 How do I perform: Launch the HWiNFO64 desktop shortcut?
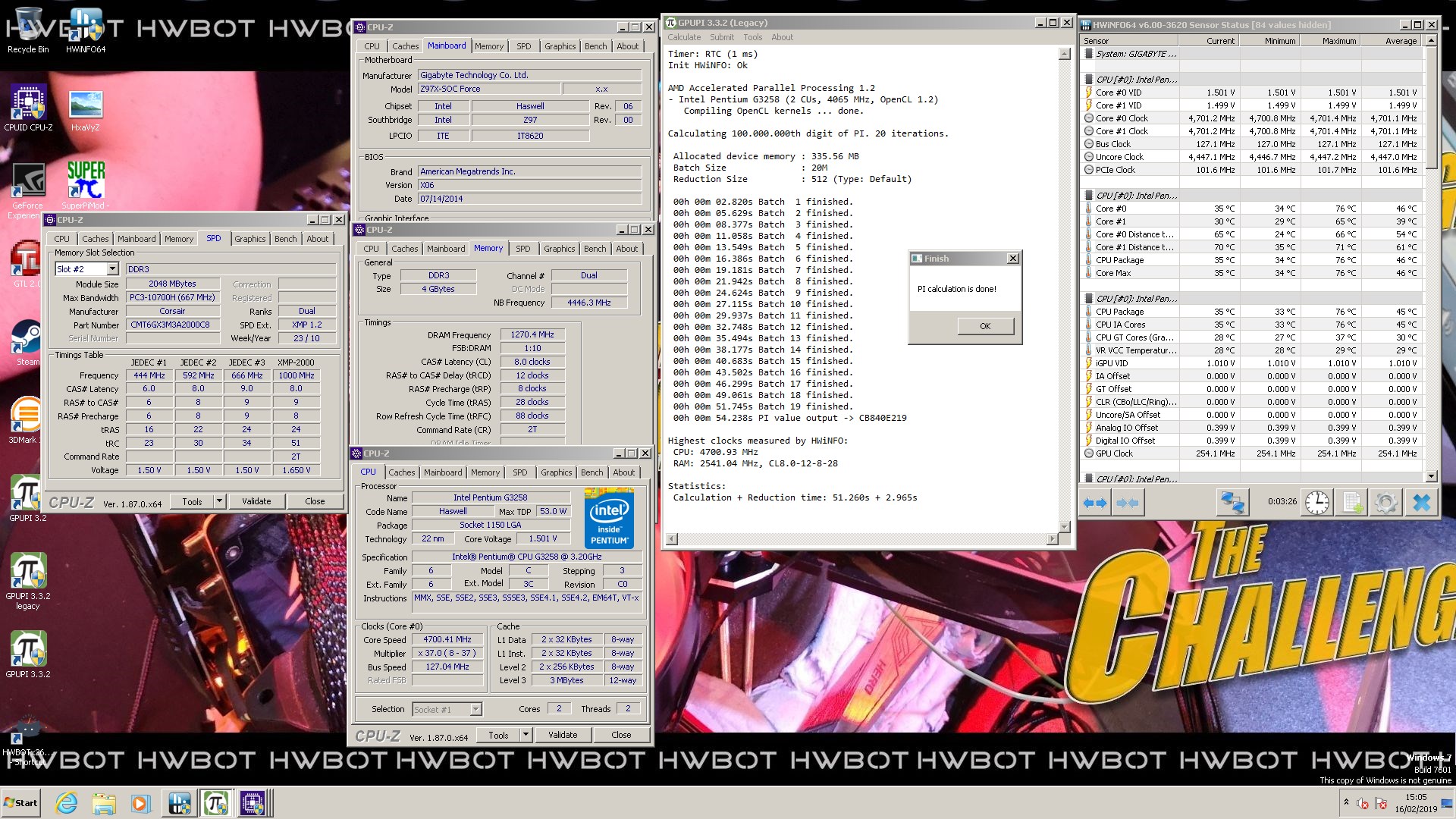coord(86,30)
